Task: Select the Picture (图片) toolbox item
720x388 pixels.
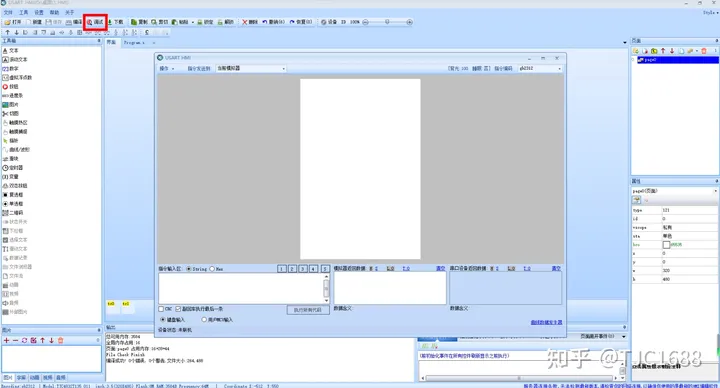Action: coord(11,105)
